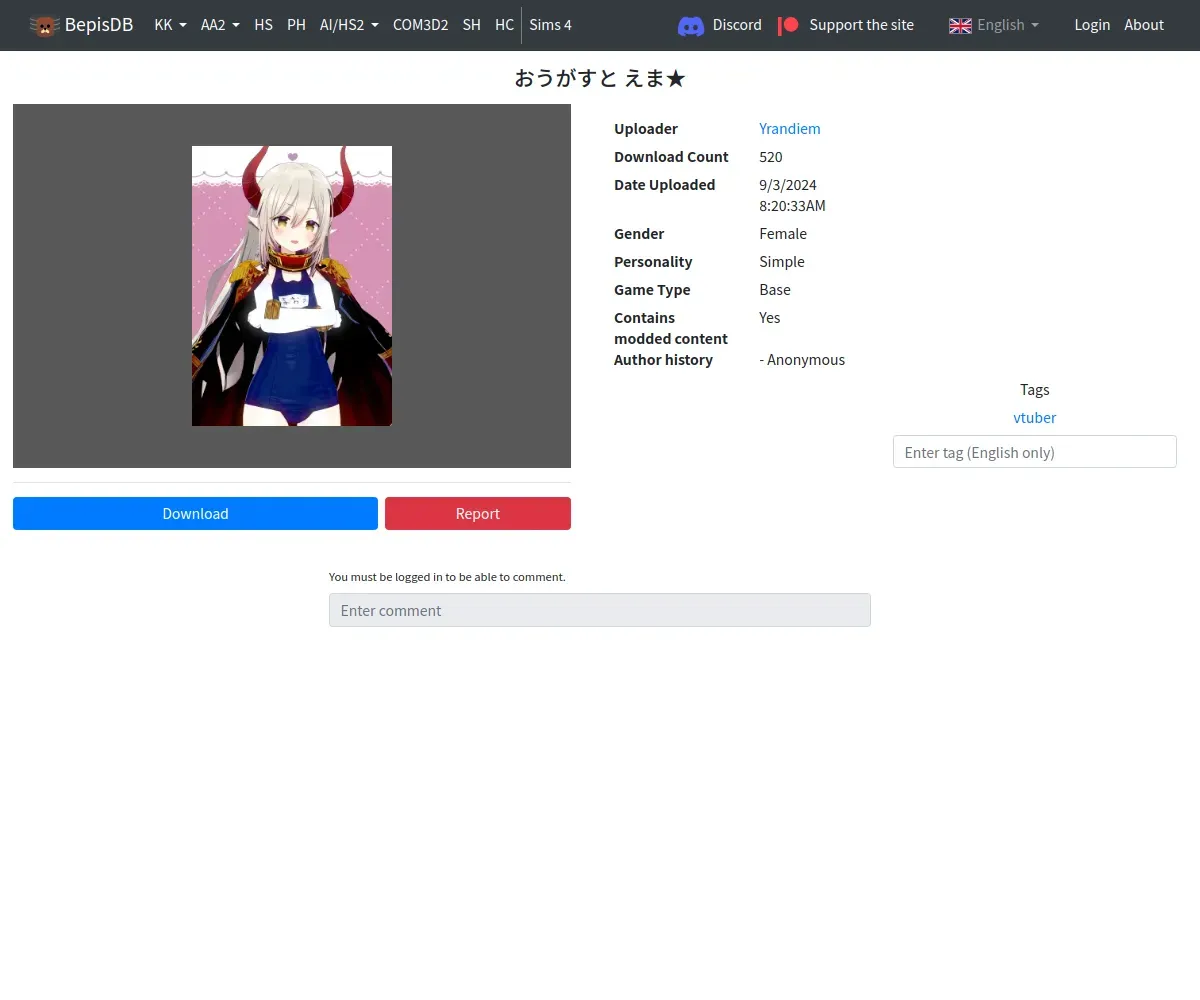Click the Login link
1200x1000 pixels.
(x=1092, y=25)
